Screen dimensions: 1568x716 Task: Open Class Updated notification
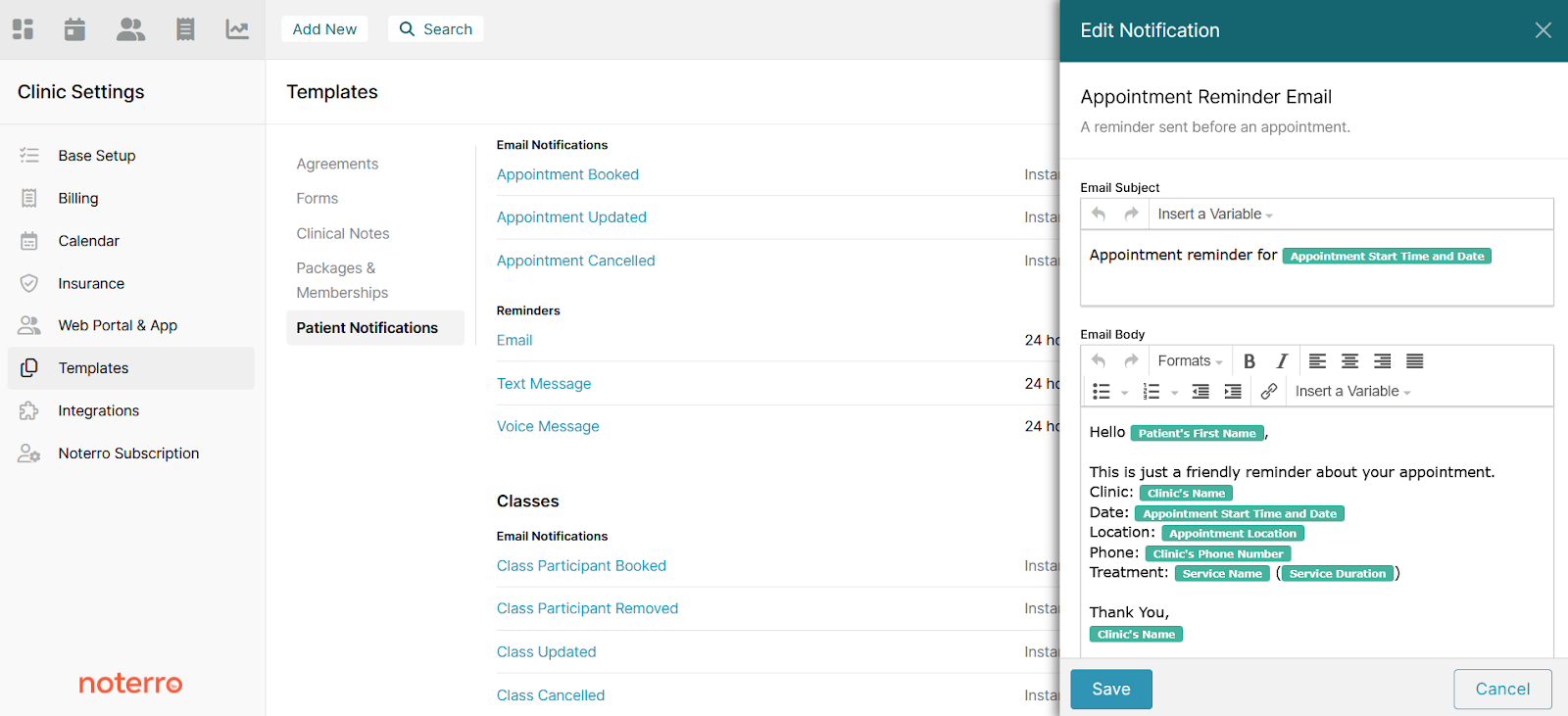546,652
